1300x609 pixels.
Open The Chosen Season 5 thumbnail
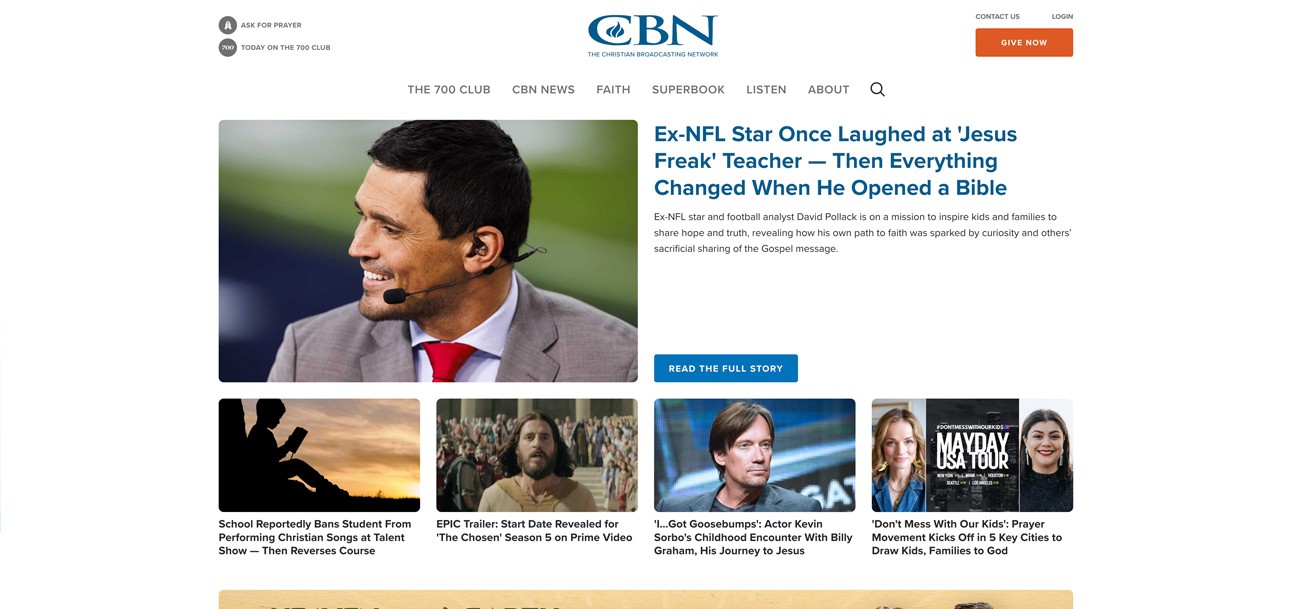(537, 455)
